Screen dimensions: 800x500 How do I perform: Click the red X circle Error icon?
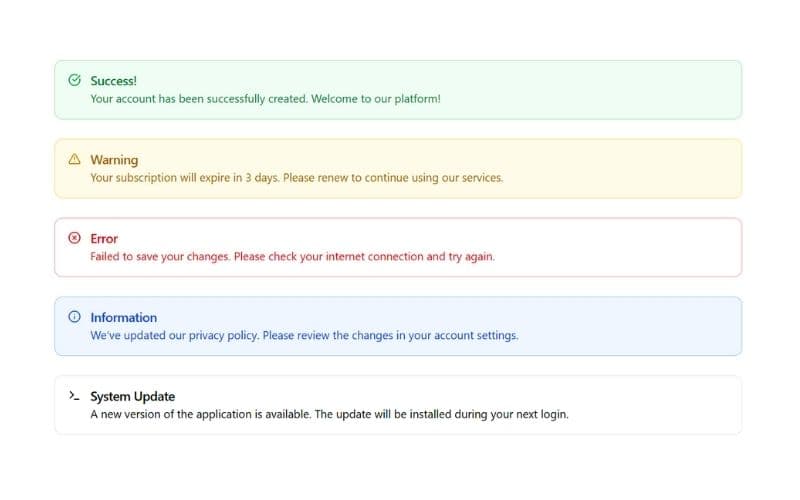coord(74,238)
